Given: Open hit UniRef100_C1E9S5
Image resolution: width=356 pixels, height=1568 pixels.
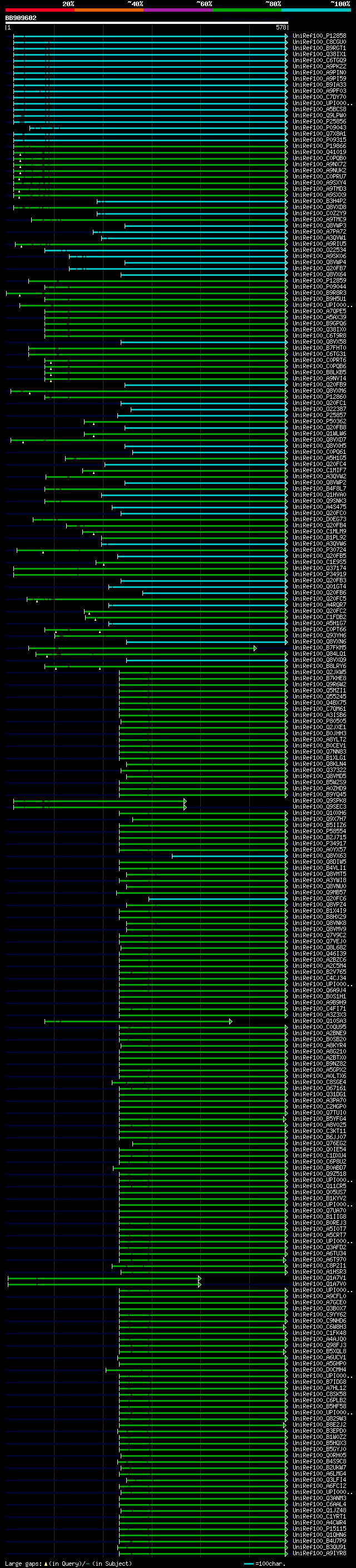Looking at the screenshot, I should [x=319, y=562].
